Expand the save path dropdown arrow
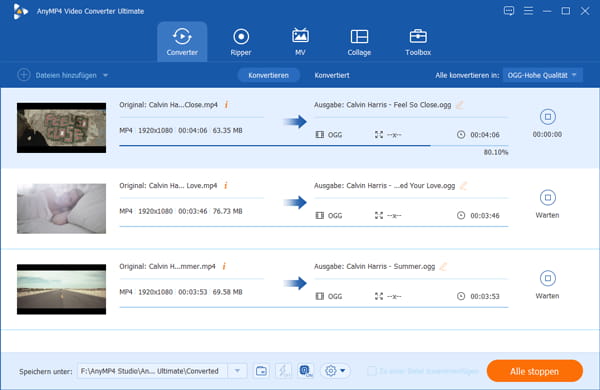This screenshot has width=600, height=390. point(237,371)
